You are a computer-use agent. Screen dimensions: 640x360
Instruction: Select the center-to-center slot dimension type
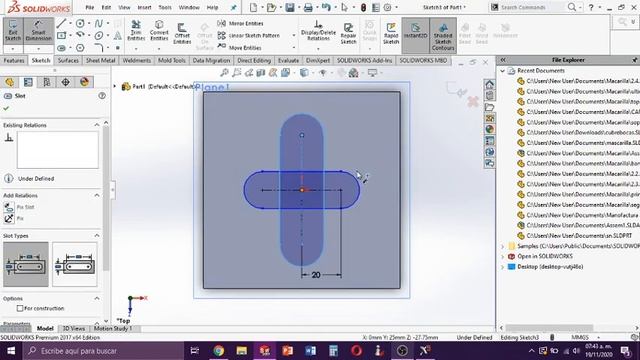click(x=26, y=264)
